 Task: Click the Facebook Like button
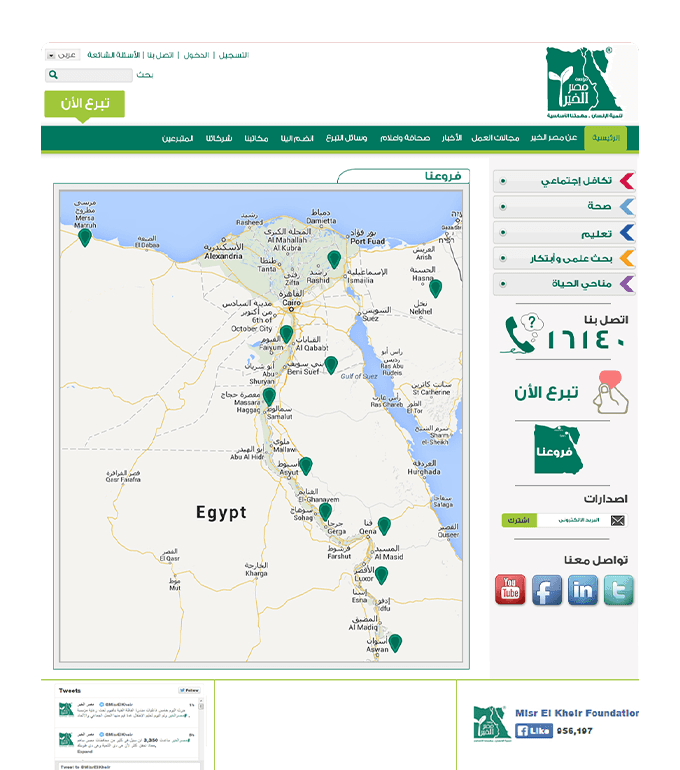point(534,731)
